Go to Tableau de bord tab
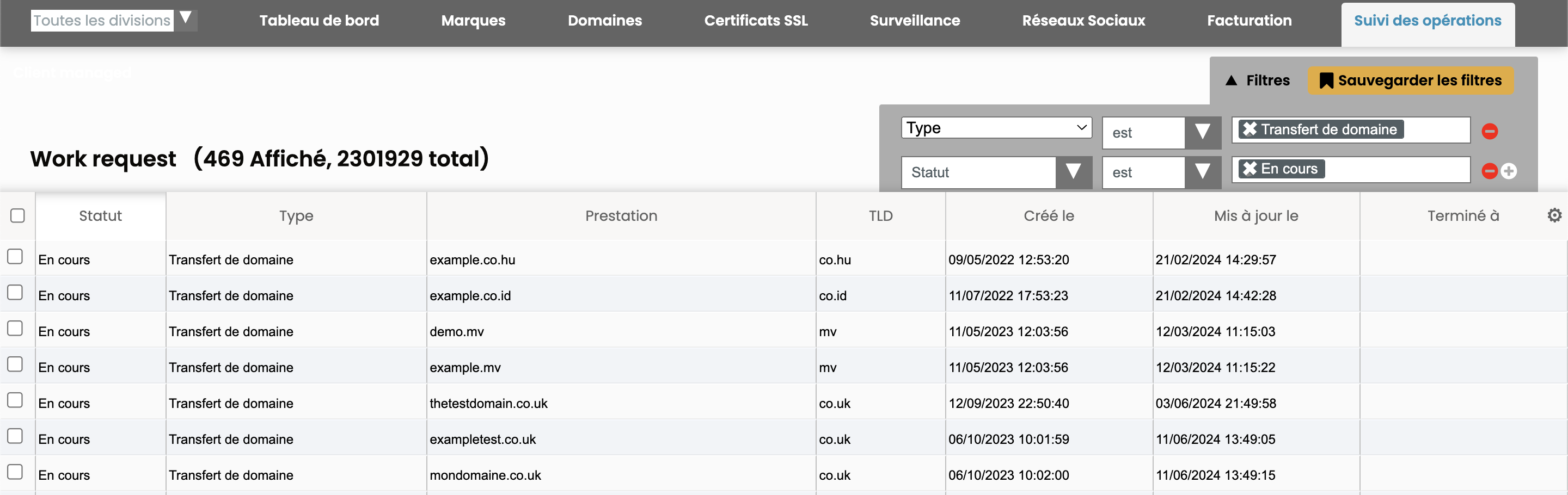 319,21
